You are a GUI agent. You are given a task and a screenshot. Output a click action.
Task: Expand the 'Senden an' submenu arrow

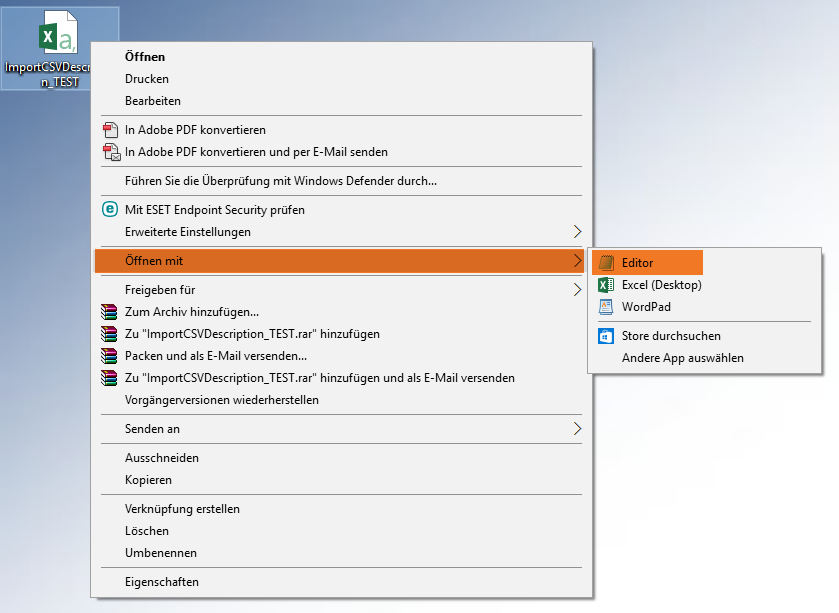coord(577,428)
